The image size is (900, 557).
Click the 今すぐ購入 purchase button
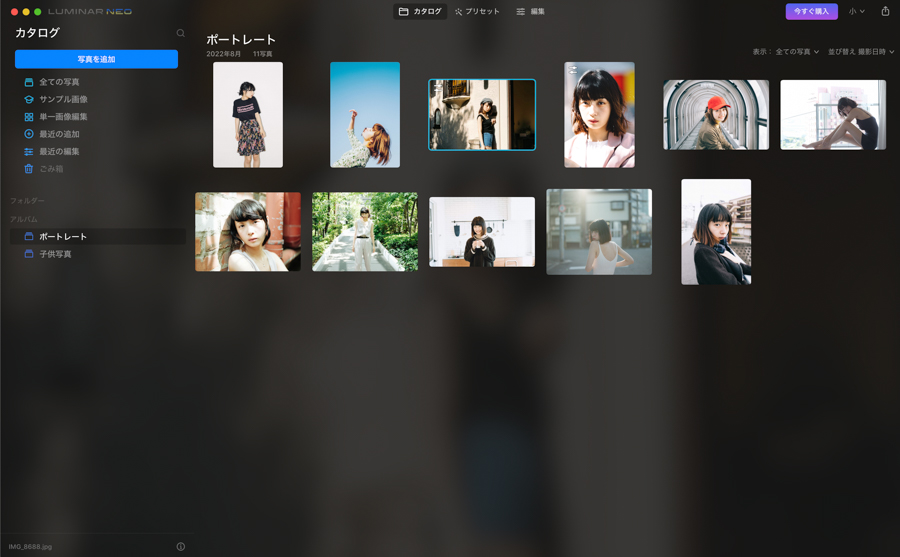tap(811, 12)
